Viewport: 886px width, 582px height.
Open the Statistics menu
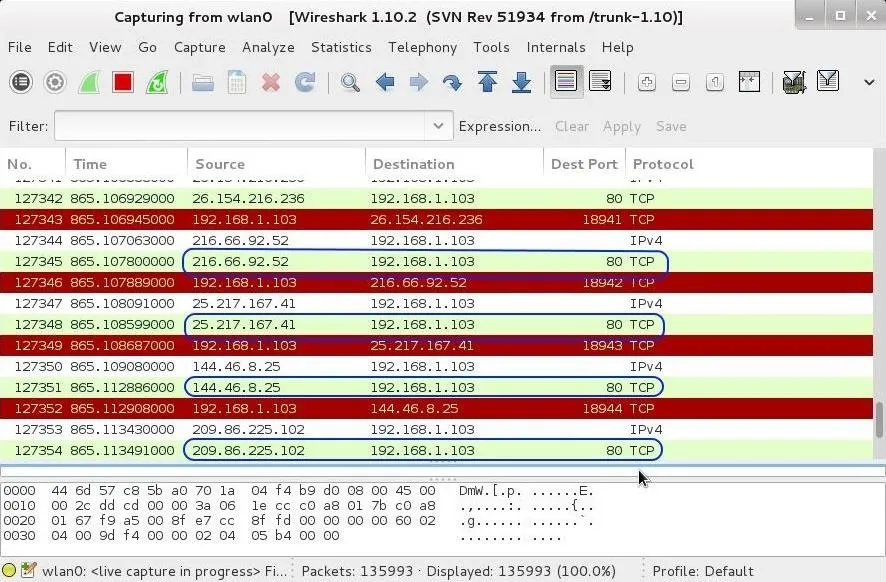click(341, 47)
